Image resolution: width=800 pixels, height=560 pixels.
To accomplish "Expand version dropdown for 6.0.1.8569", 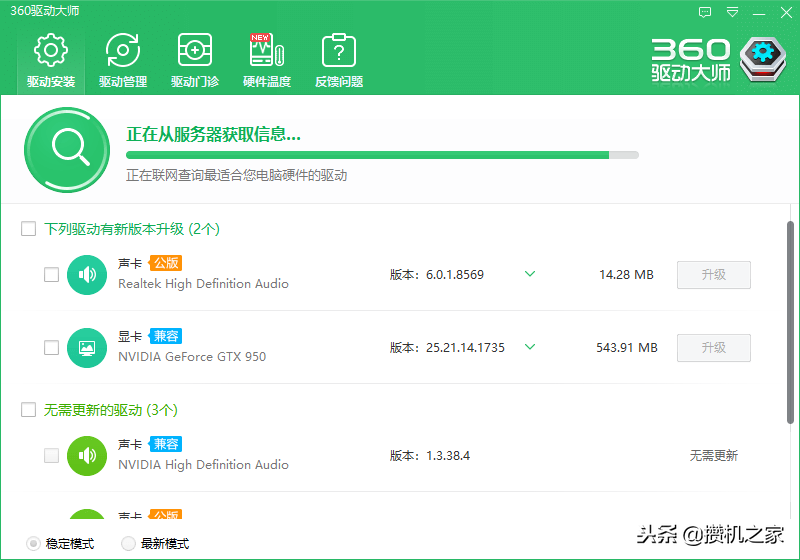I will click(530, 274).
